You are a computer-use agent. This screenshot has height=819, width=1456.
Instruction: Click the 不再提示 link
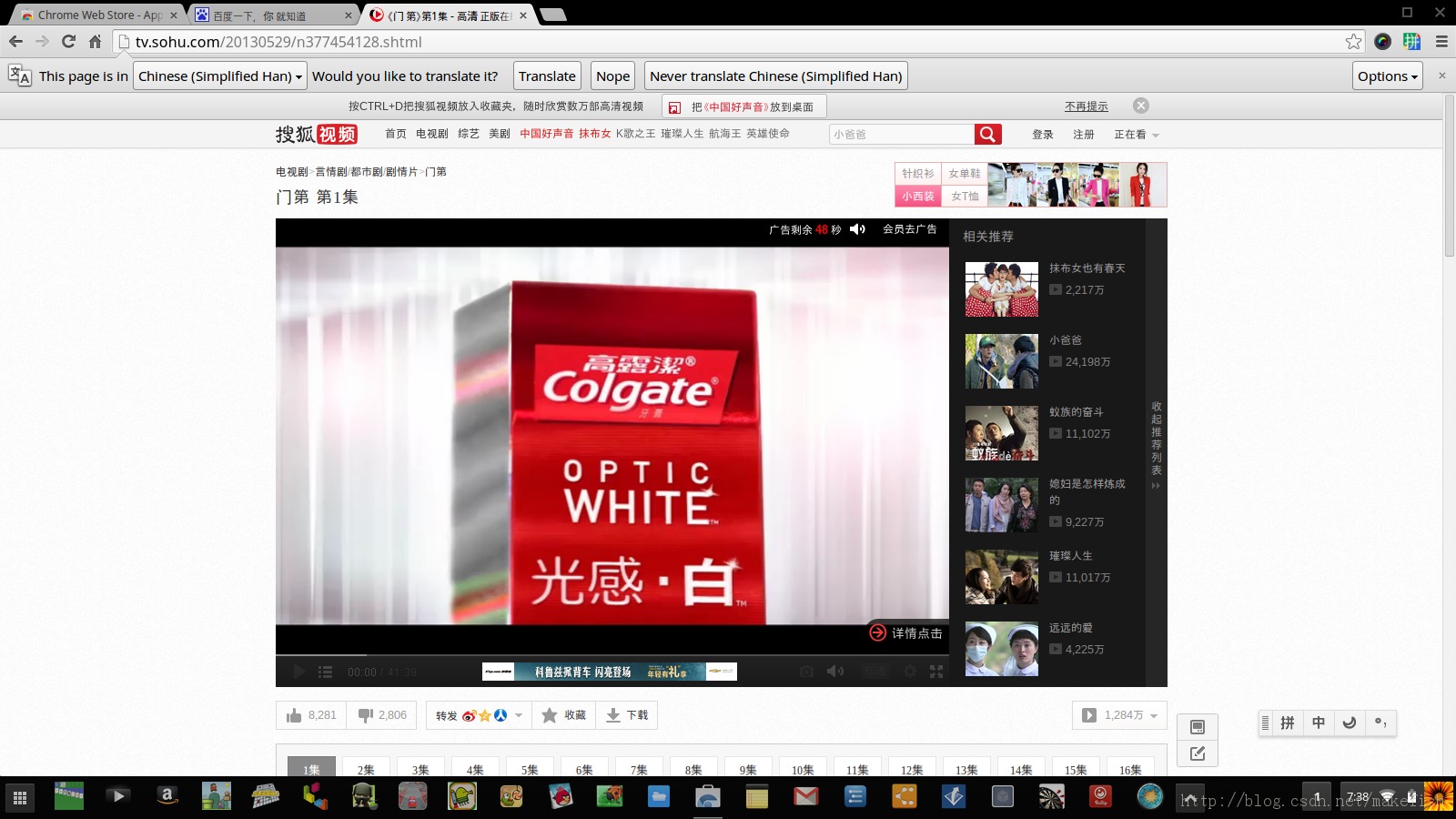1087,106
